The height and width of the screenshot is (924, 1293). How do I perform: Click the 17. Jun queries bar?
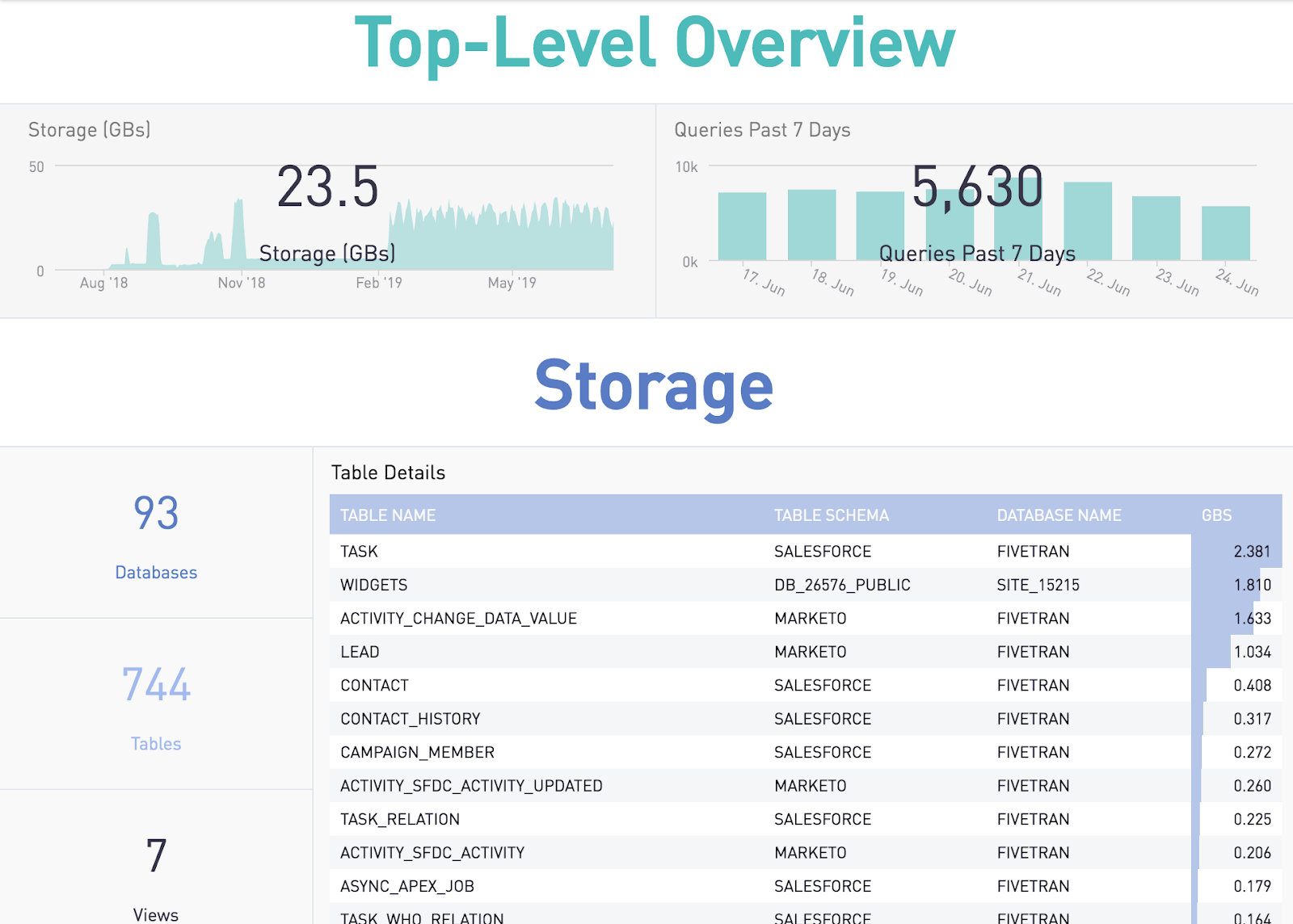point(742,226)
